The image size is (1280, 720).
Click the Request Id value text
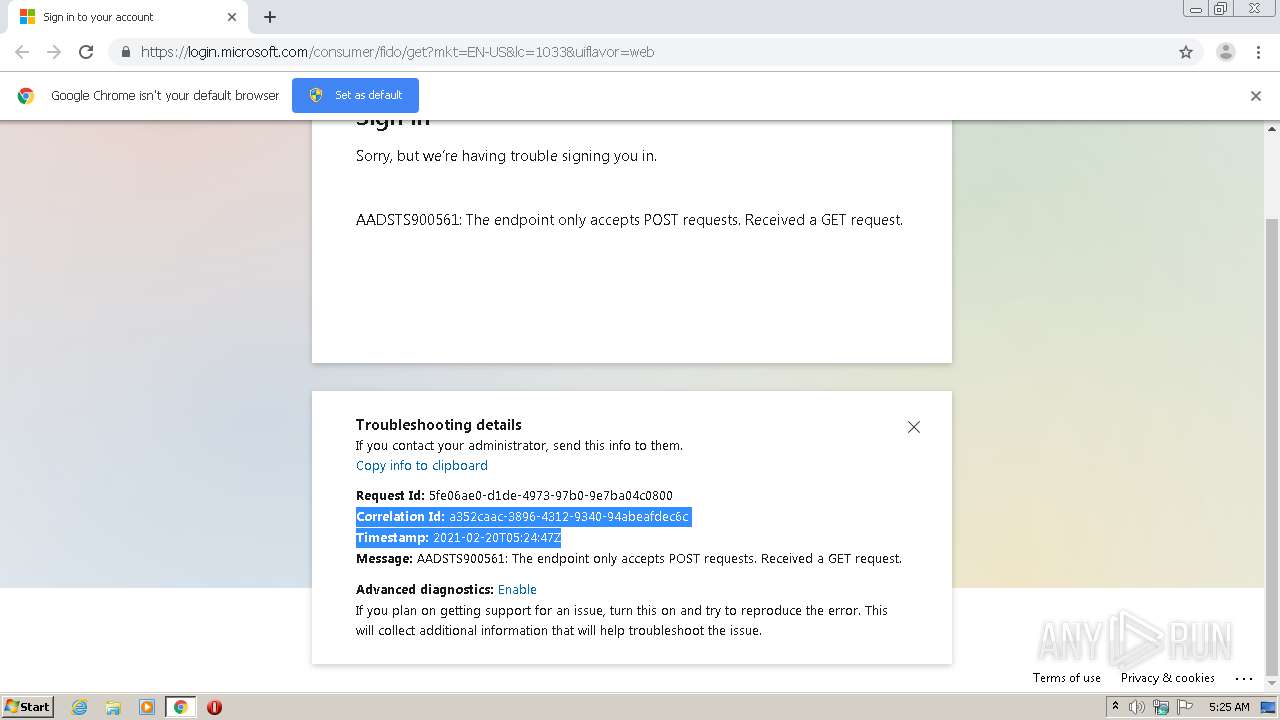click(551, 495)
